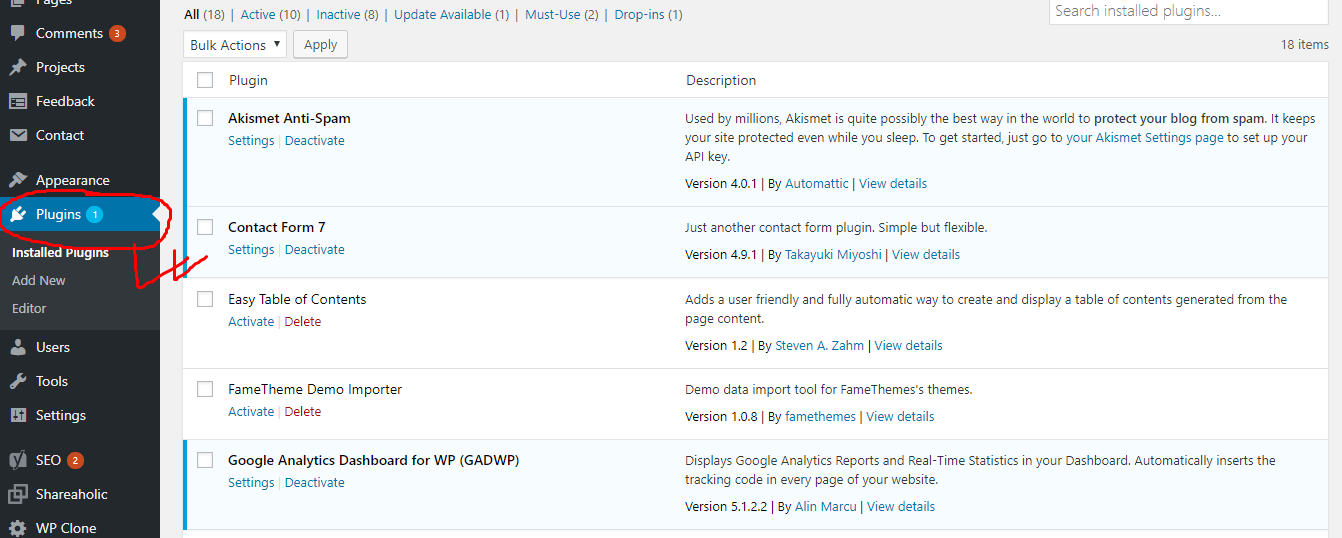This screenshot has height=538, width=1342.
Task: Delete Easy Table of Contents plugin
Action: pyautogui.click(x=303, y=322)
